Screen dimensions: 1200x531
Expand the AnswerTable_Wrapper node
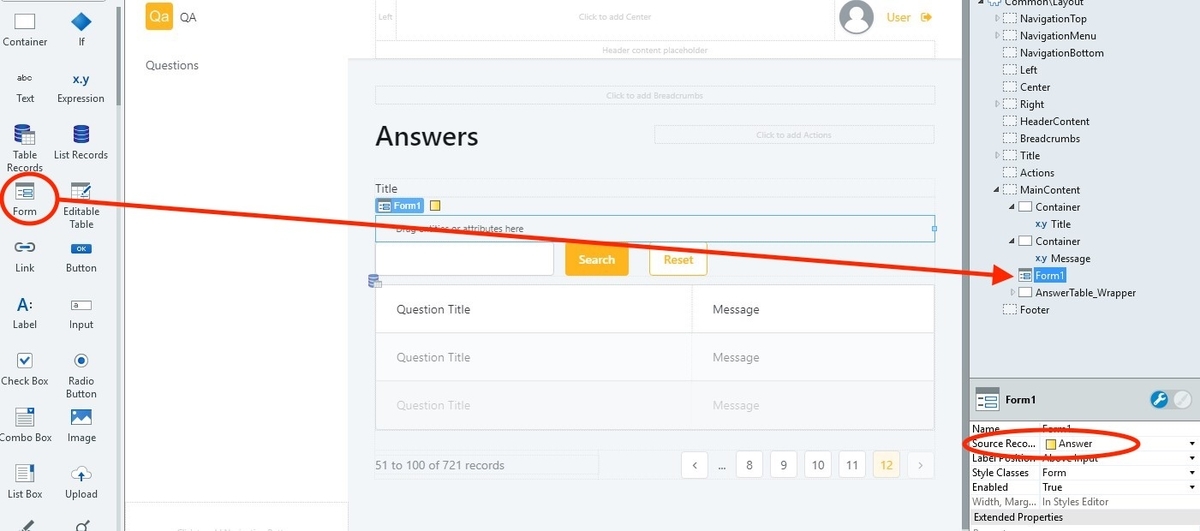[1013, 292]
